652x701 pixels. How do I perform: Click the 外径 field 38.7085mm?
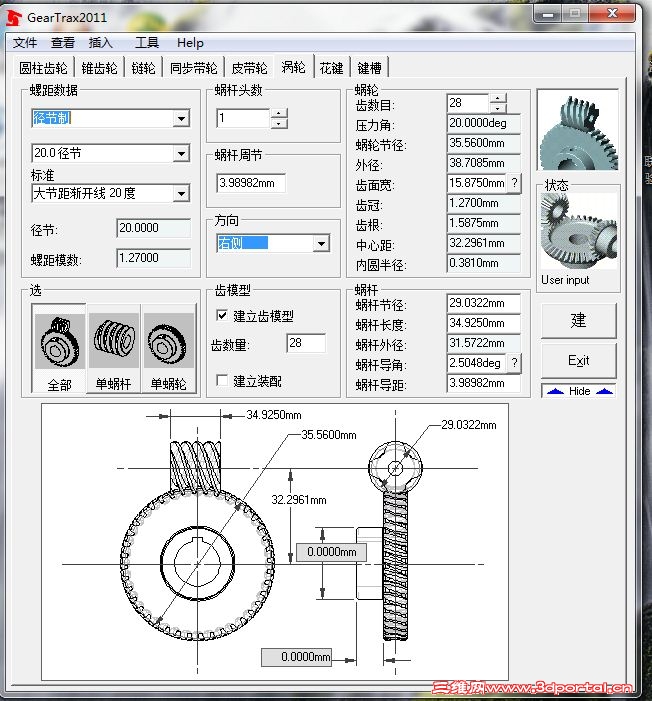[x=483, y=163]
